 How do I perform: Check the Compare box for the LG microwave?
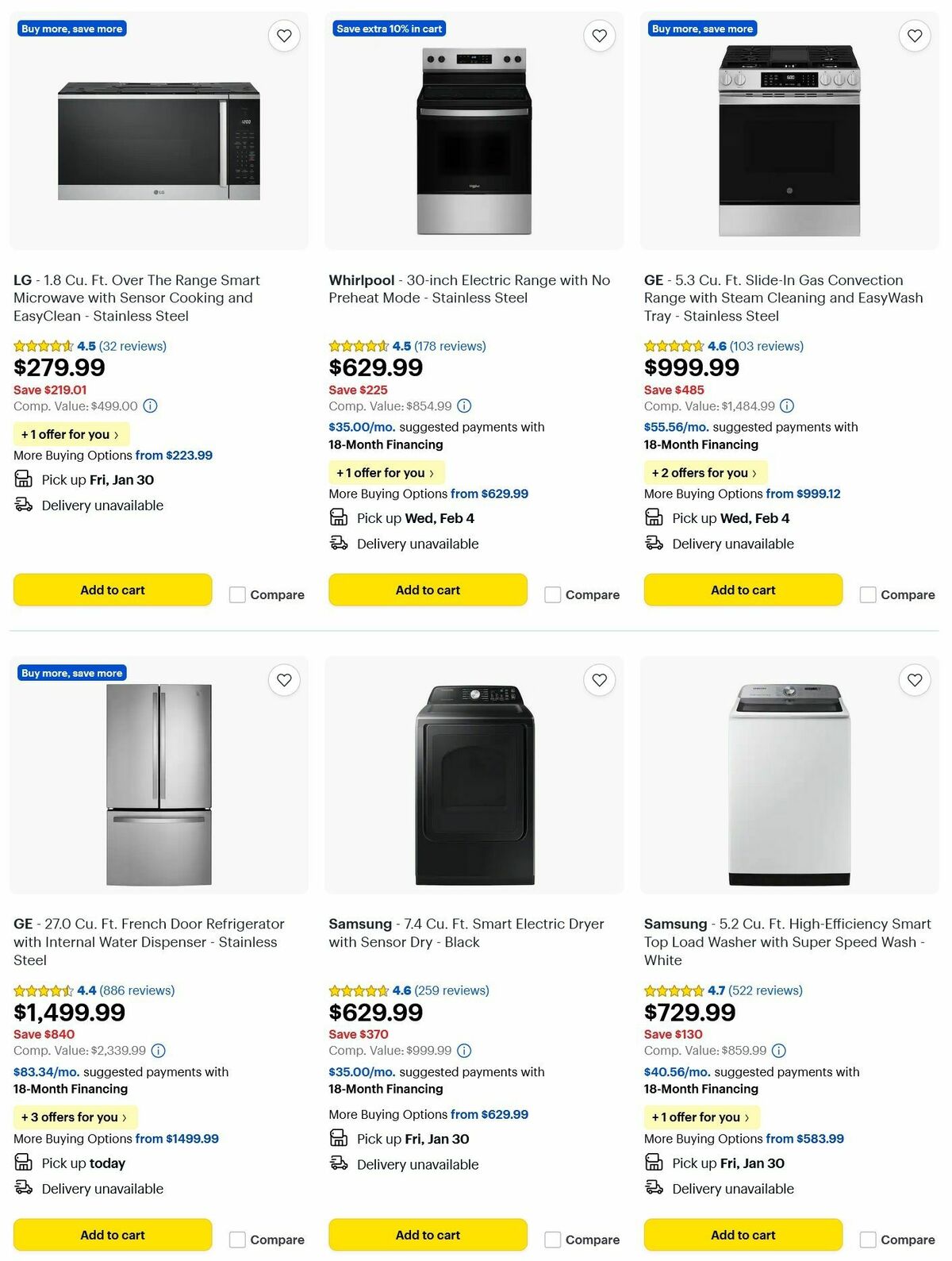tap(237, 594)
